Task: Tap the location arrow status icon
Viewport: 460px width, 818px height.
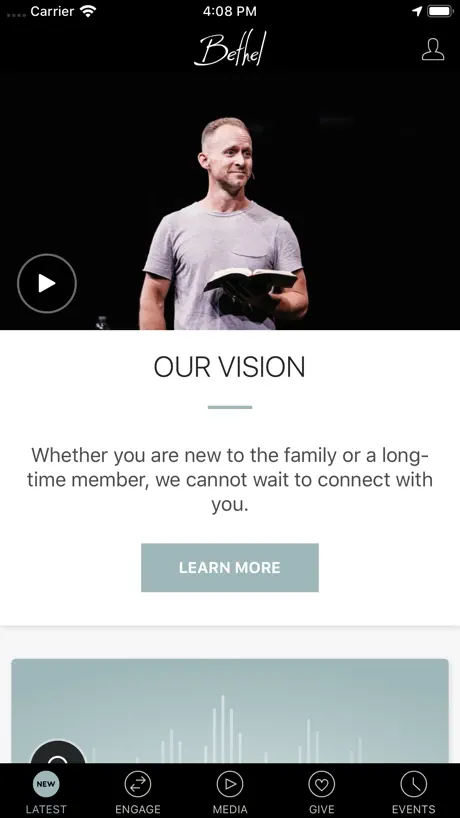Action: pyautogui.click(x=417, y=11)
